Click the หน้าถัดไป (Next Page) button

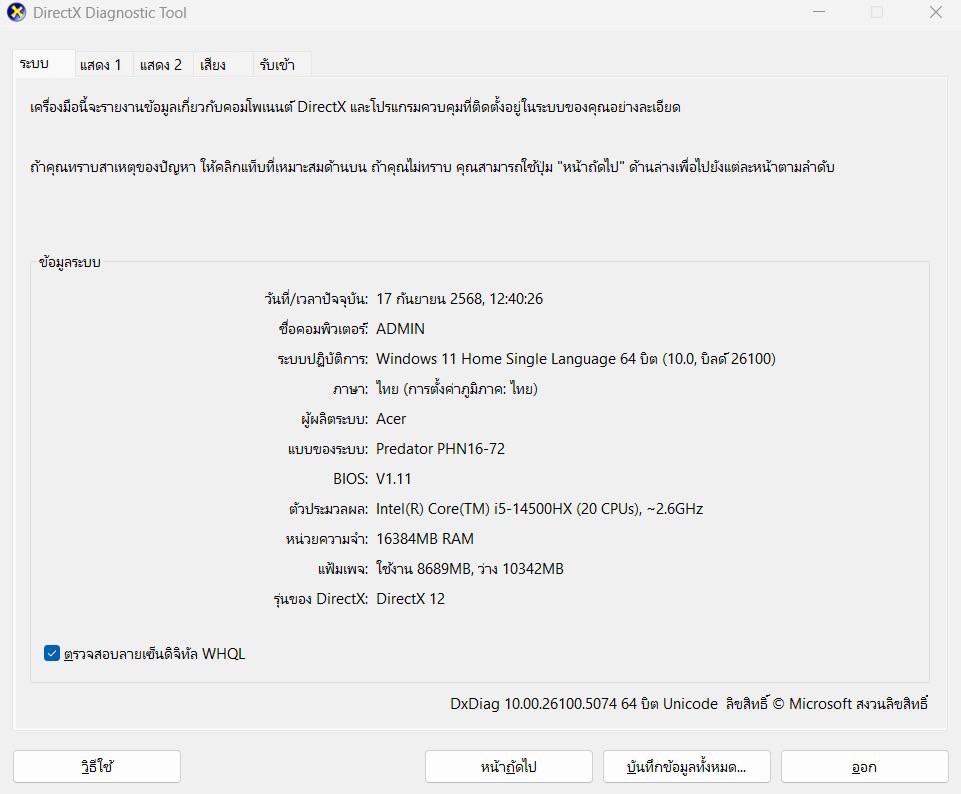pos(508,766)
